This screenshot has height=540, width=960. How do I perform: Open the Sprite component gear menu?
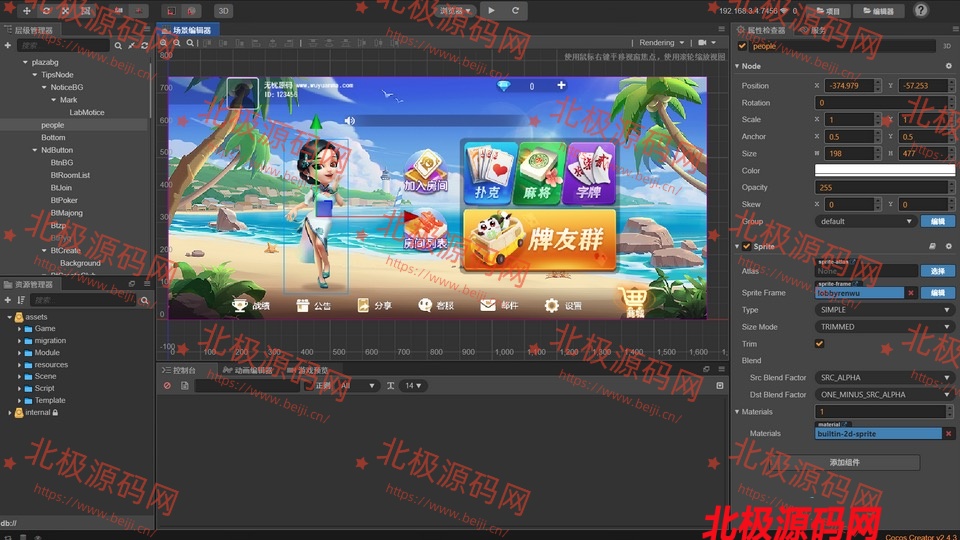[x=949, y=247]
